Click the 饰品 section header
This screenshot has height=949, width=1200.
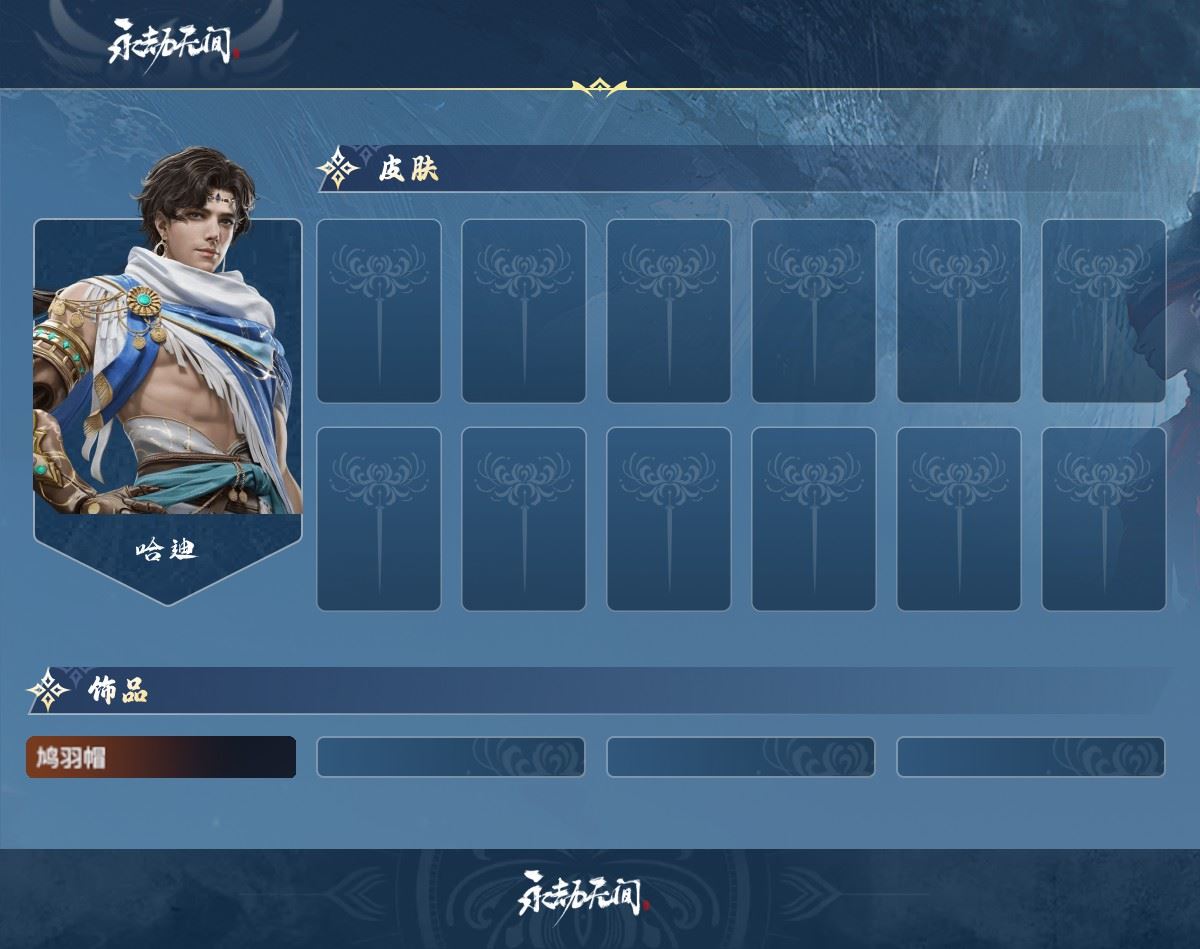pyautogui.click(x=117, y=690)
